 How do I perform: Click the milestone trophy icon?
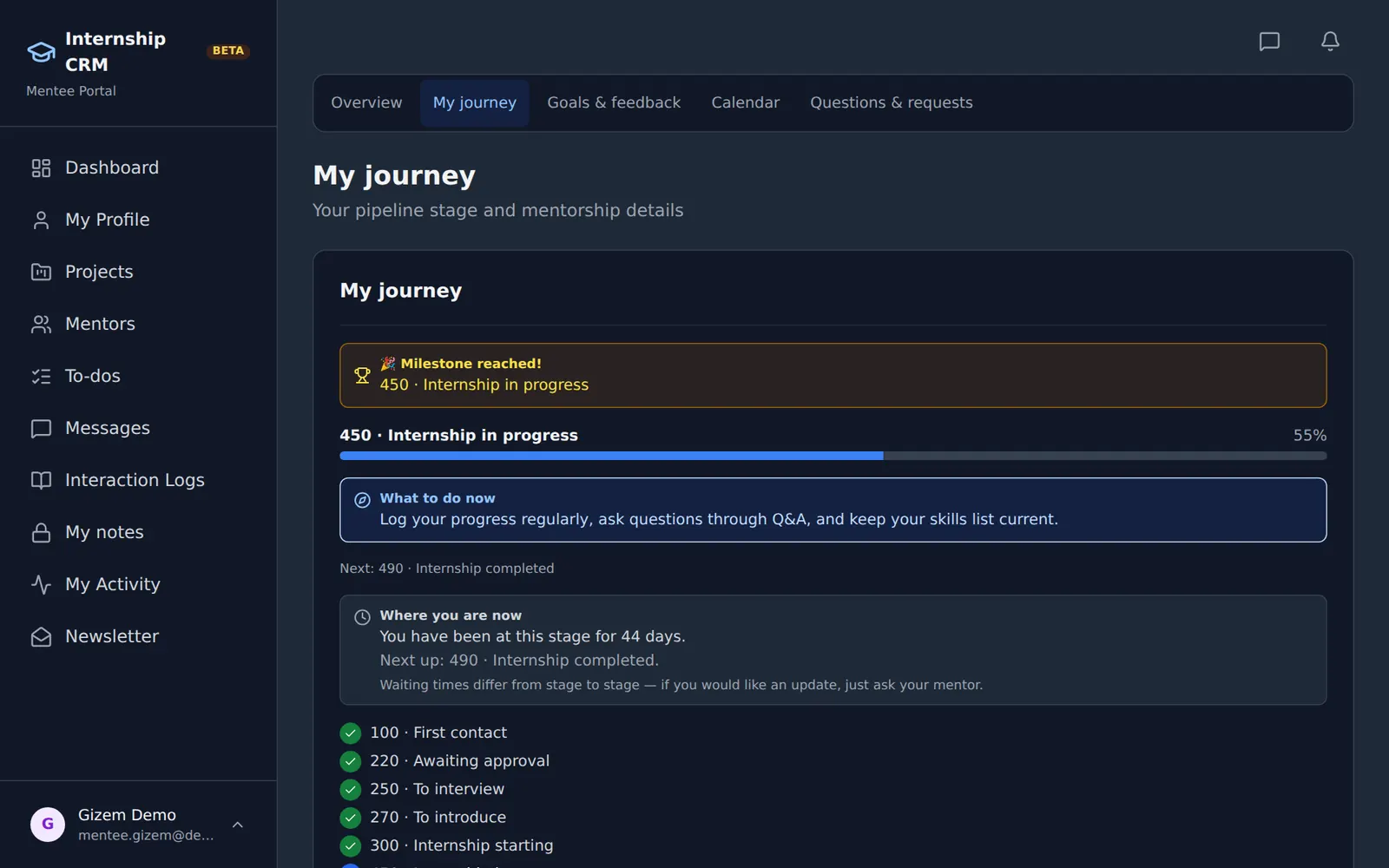(x=362, y=375)
